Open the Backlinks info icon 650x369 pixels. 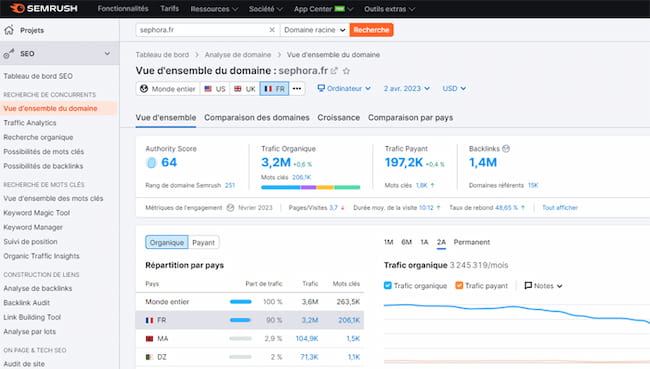tap(506, 148)
